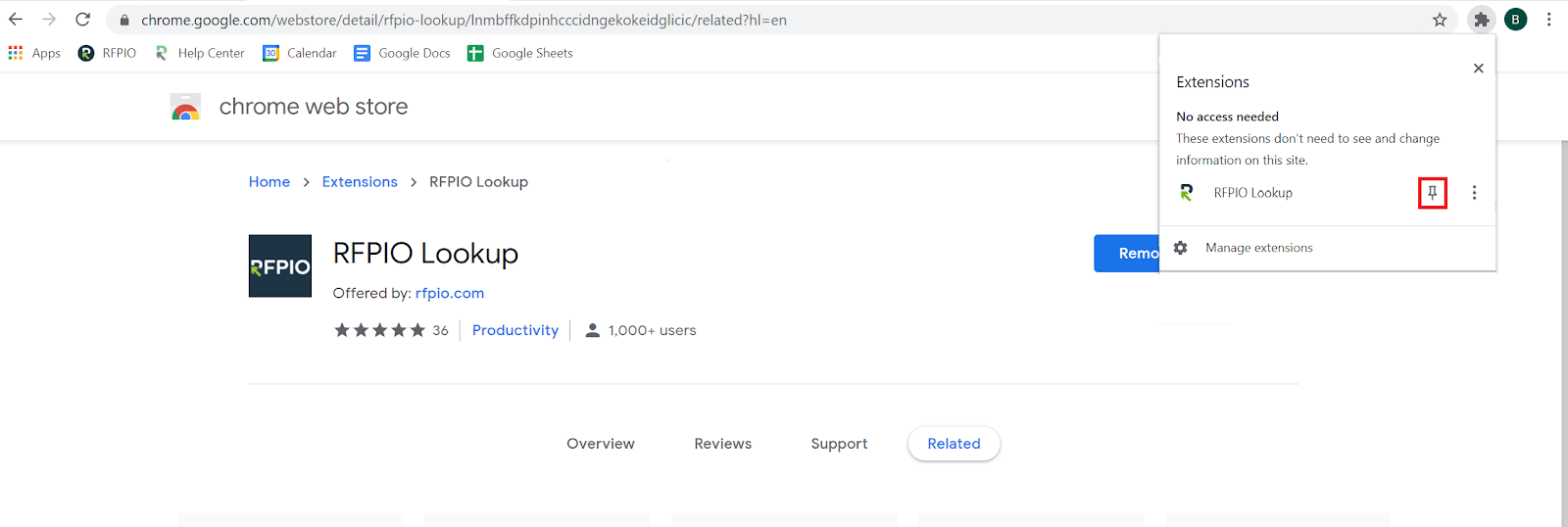Click the '1,000+ users' text
The image size is (1568, 527).
652,330
